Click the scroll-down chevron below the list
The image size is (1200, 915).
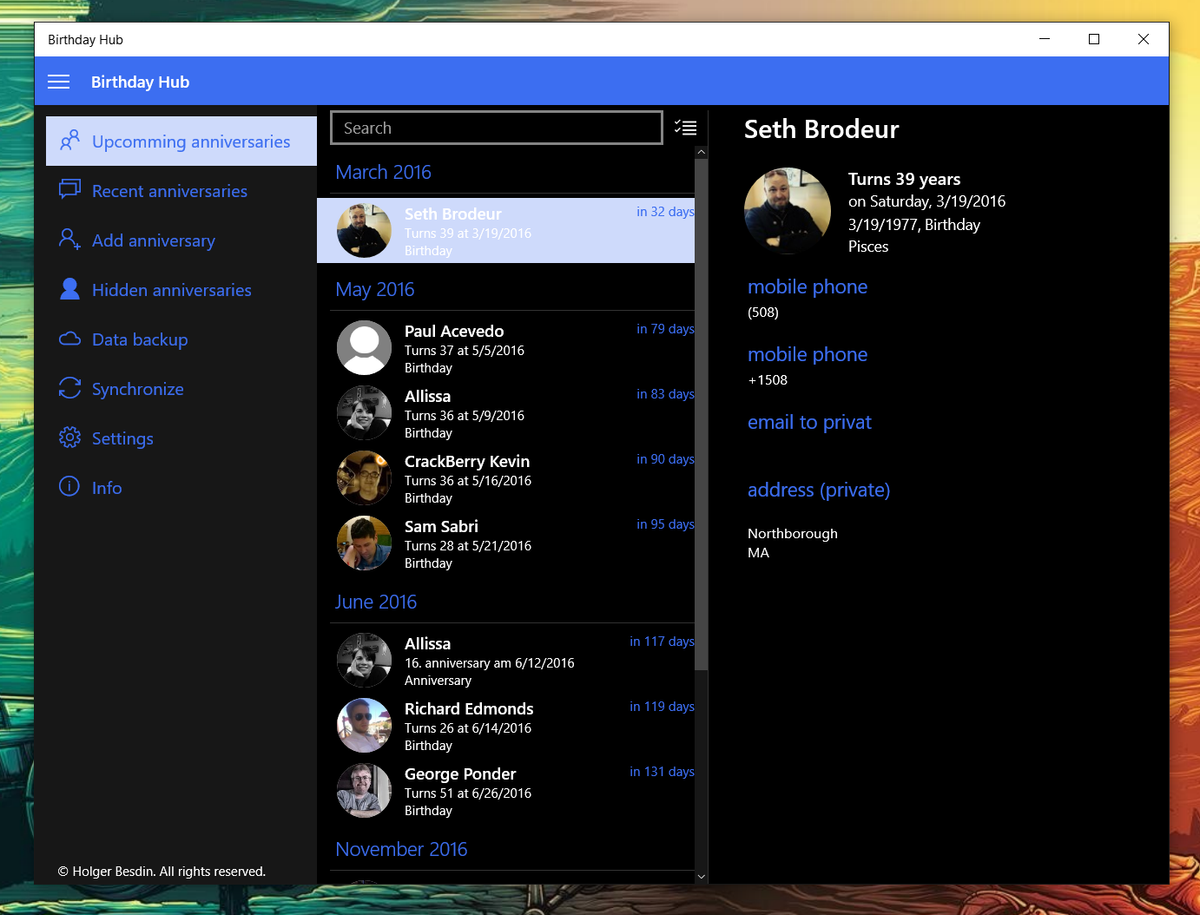(x=701, y=876)
